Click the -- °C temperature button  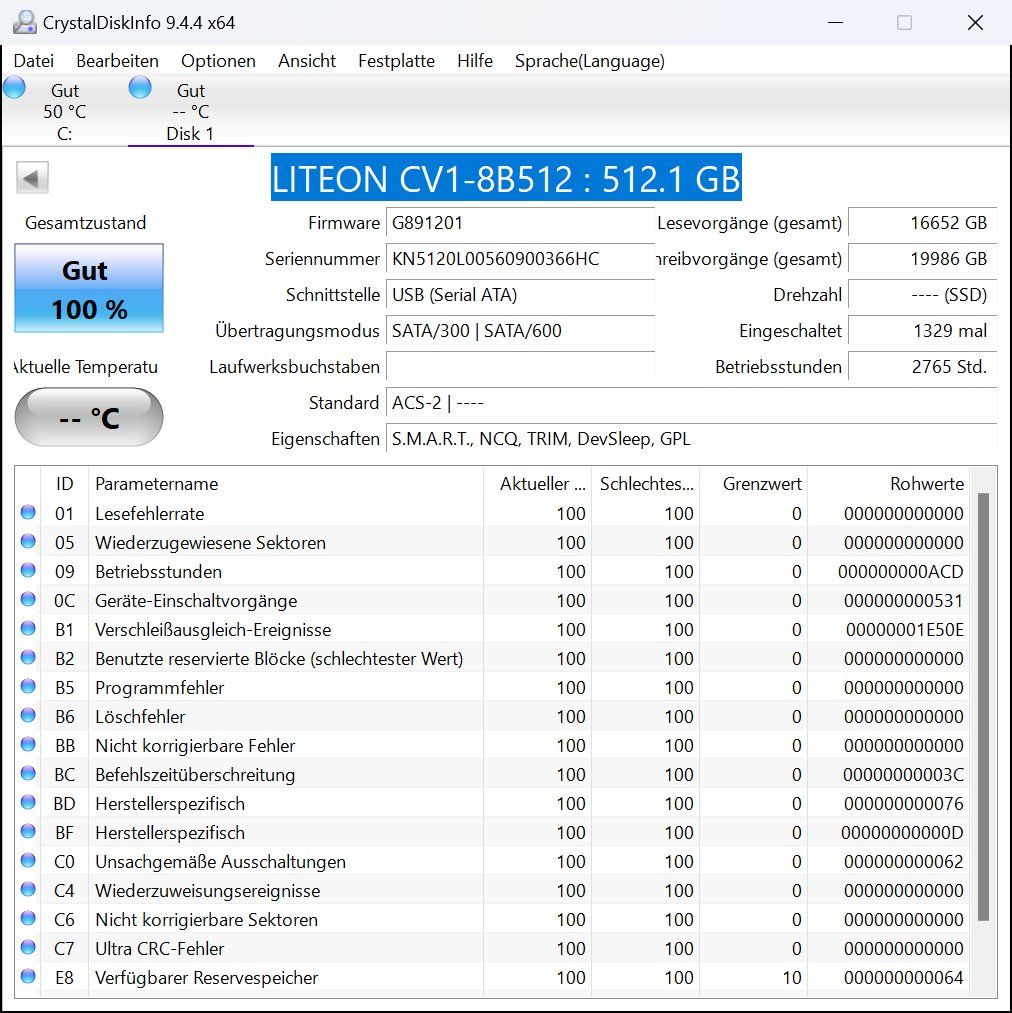tap(89, 417)
